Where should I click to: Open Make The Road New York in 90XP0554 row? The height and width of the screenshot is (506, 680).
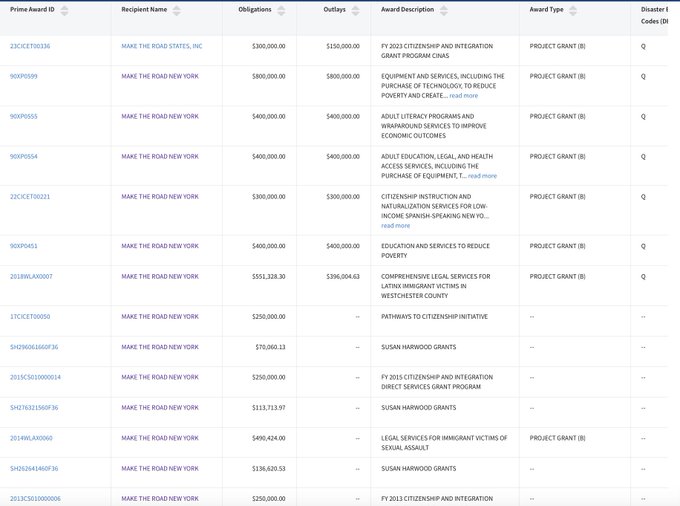pyautogui.click(x=160, y=157)
